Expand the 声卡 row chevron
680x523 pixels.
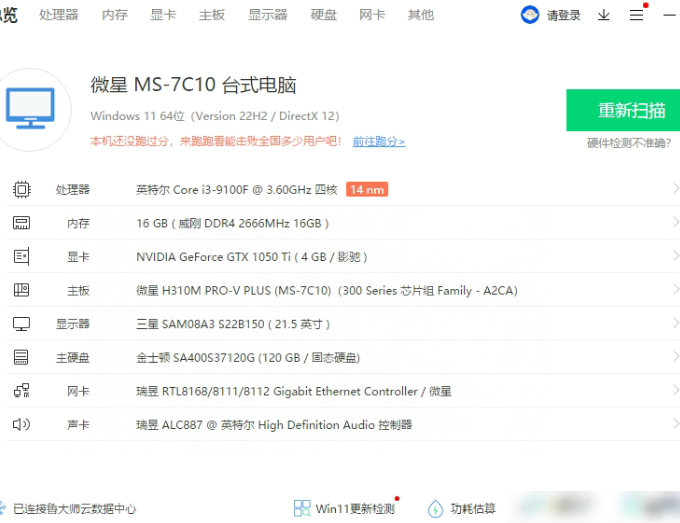click(x=676, y=424)
